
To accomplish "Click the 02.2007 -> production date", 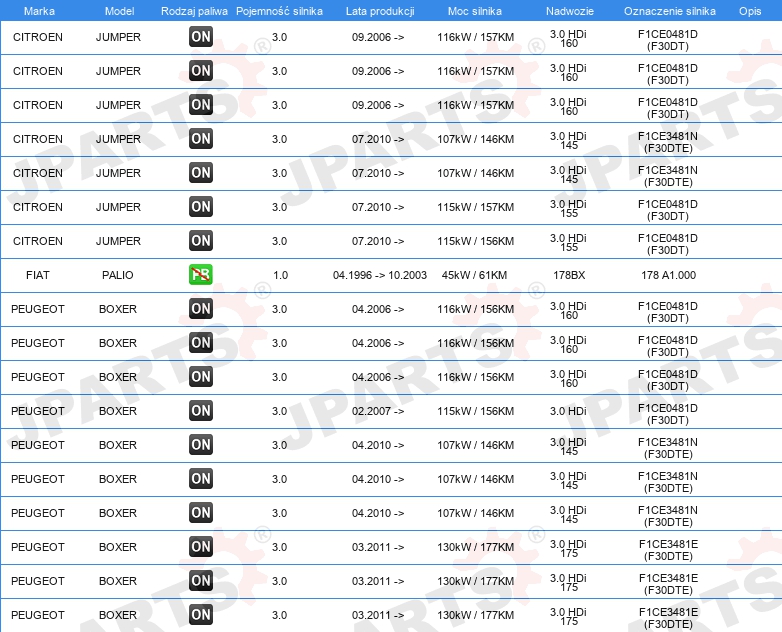I will click(378, 411).
